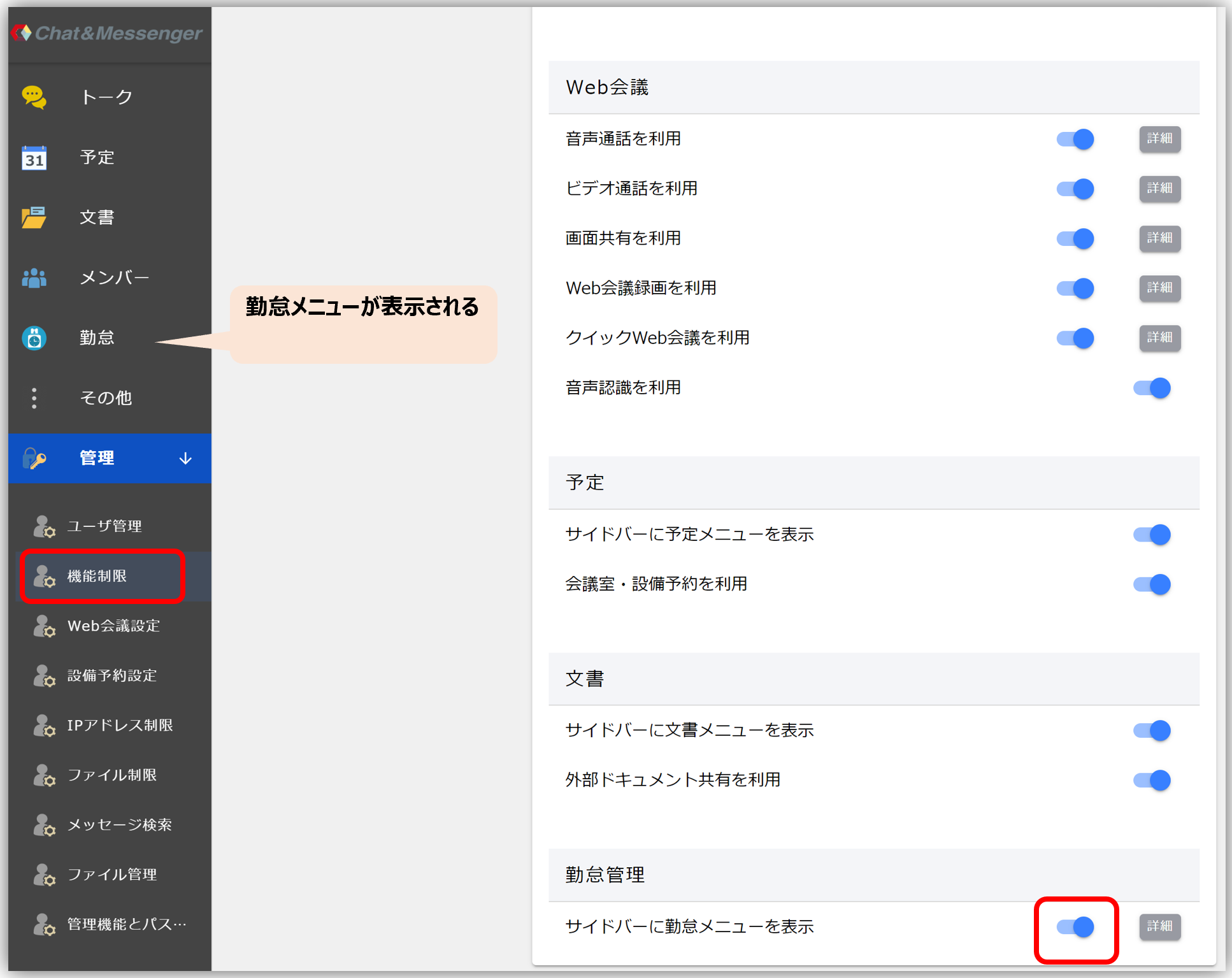Open 詳細 for クイックWeb会議を利用
The width and height of the screenshot is (1232, 978).
(1159, 338)
